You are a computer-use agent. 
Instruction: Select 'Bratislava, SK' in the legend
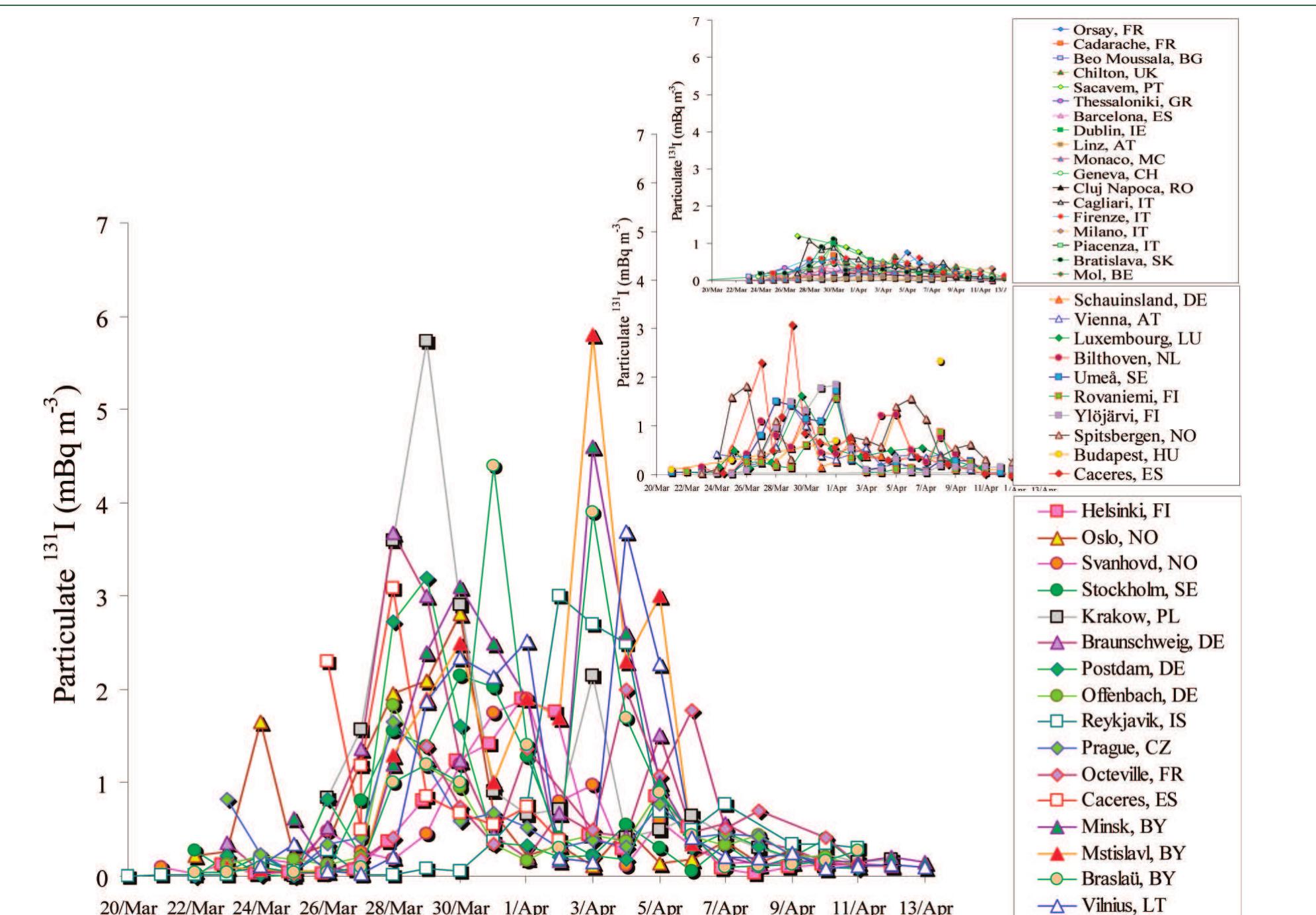pos(1112,260)
